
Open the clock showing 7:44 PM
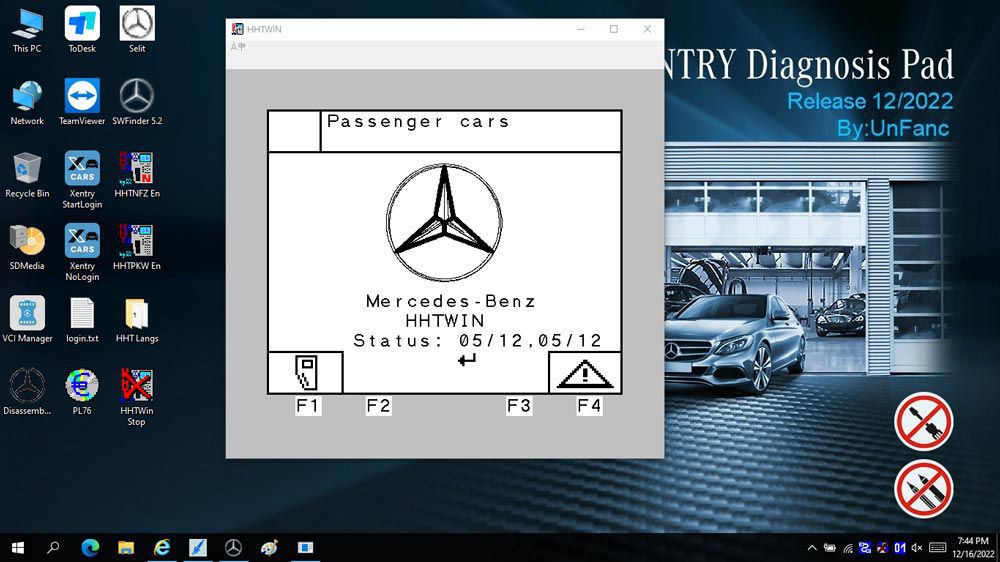tap(973, 548)
